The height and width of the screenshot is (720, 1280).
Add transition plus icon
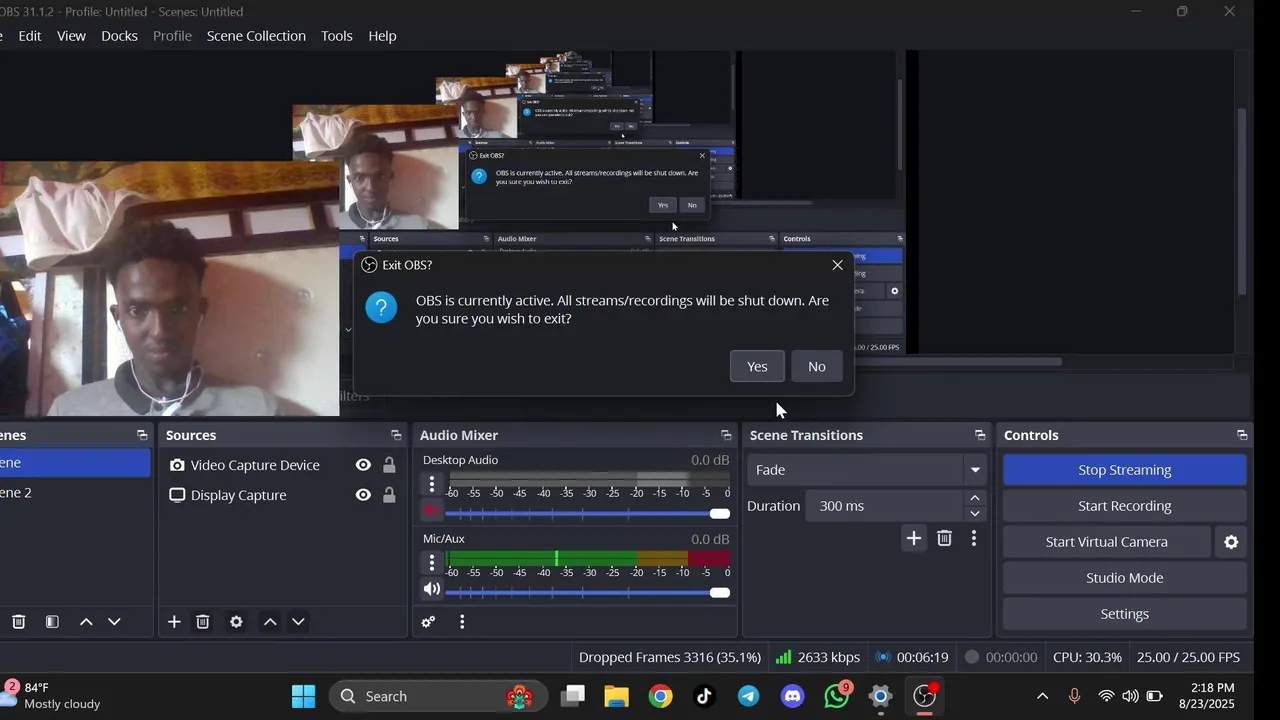(914, 538)
